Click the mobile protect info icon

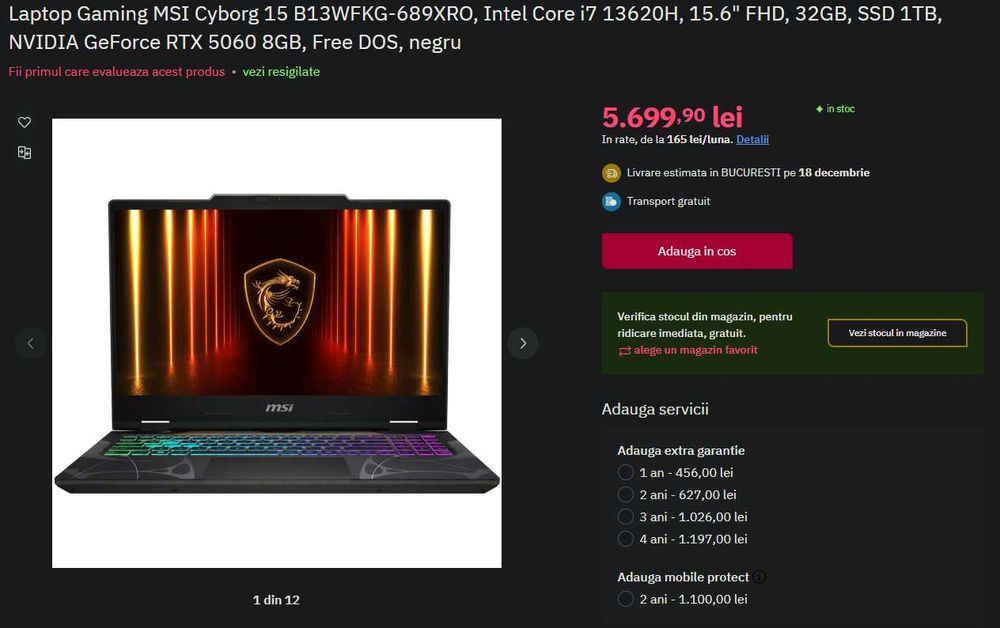click(x=759, y=577)
